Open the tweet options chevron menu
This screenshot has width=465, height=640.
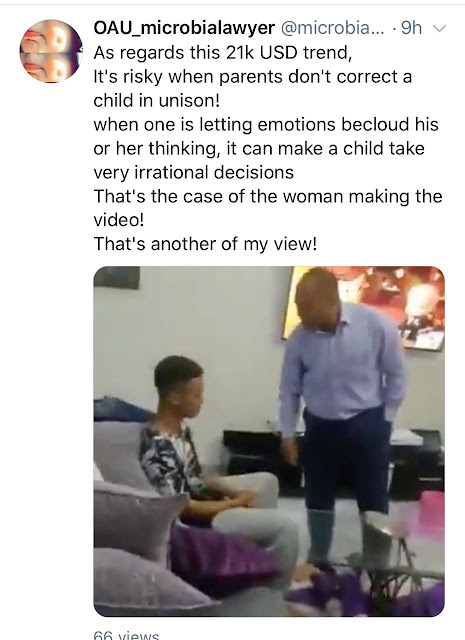(x=440, y=29)
